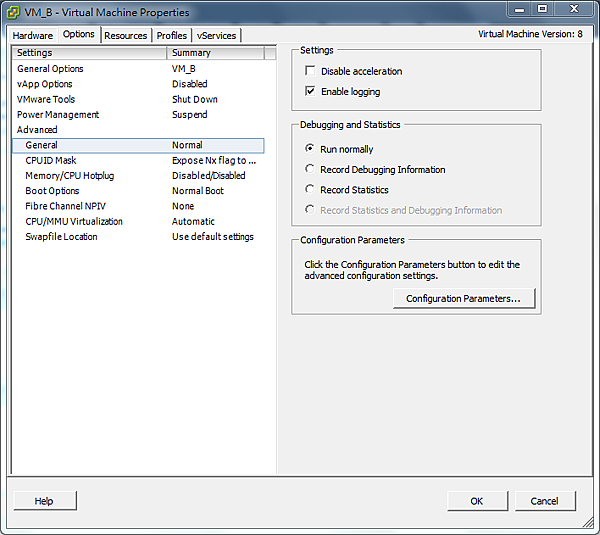The image size is (600, 535).
Task: Open Boot Options in the list
Action: pyautogui.click(x=52, y=191)
